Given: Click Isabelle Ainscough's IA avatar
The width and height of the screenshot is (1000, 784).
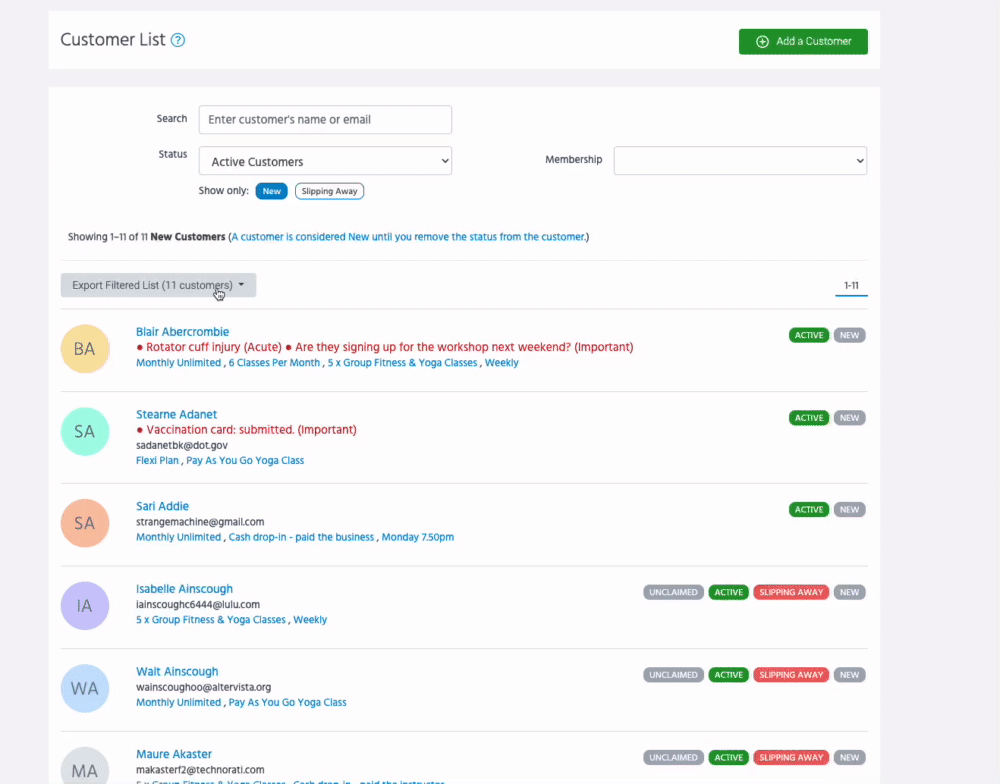Looking at the screenshot, I should tap(85, 606).
